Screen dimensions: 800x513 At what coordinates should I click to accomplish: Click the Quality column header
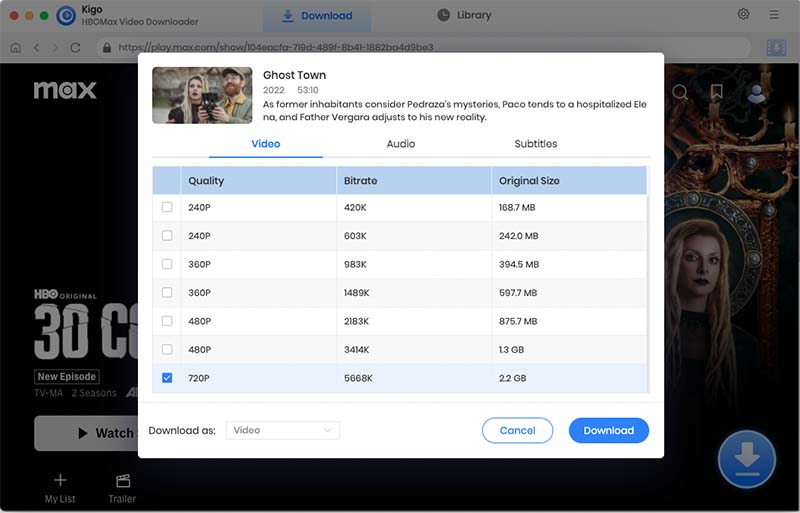[x=259, y=181]
